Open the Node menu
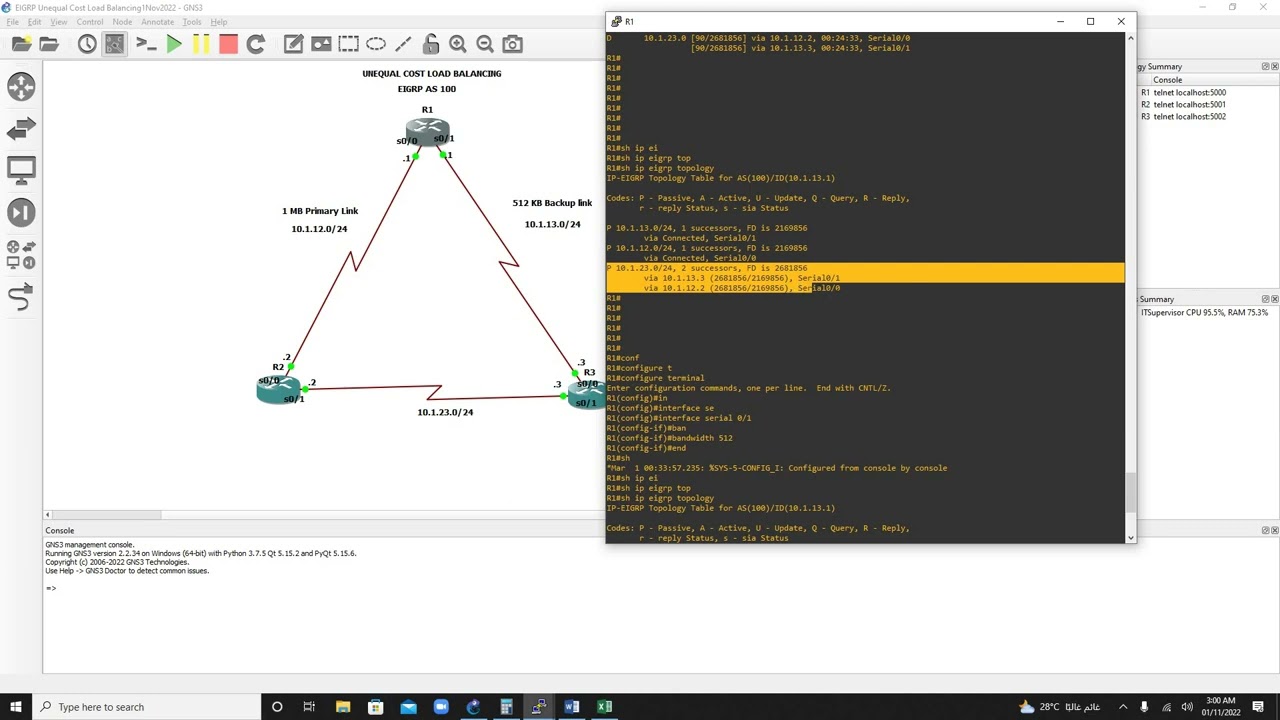 [122, 22]
